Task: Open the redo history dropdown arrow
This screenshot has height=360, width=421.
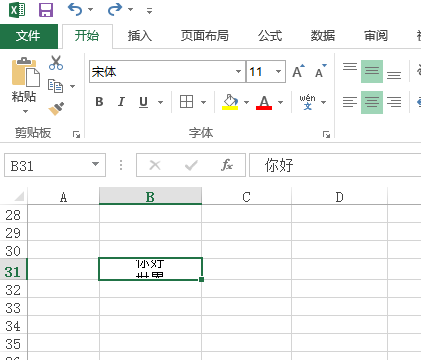Action: pos(131,10)
